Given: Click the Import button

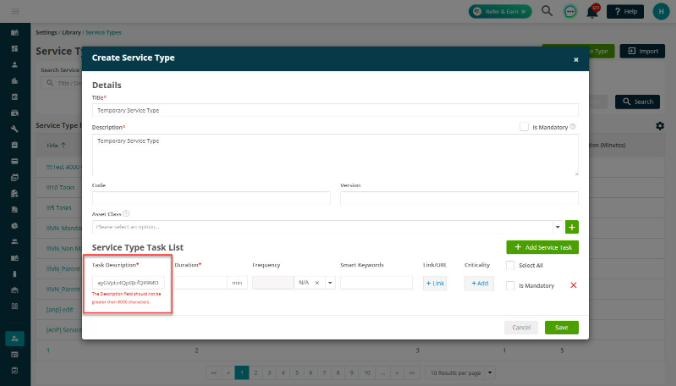Looking at the screenshot, I should pyautogui.click(x=642, y=51).
